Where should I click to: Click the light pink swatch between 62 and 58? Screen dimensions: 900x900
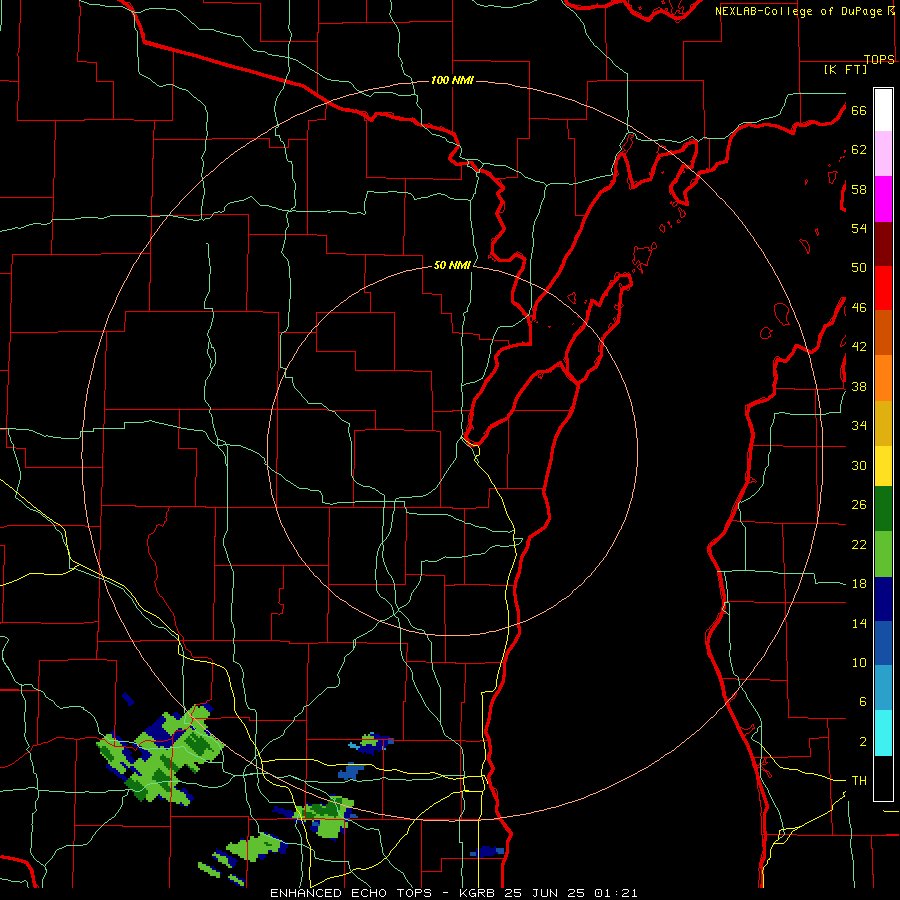point(883,153)
